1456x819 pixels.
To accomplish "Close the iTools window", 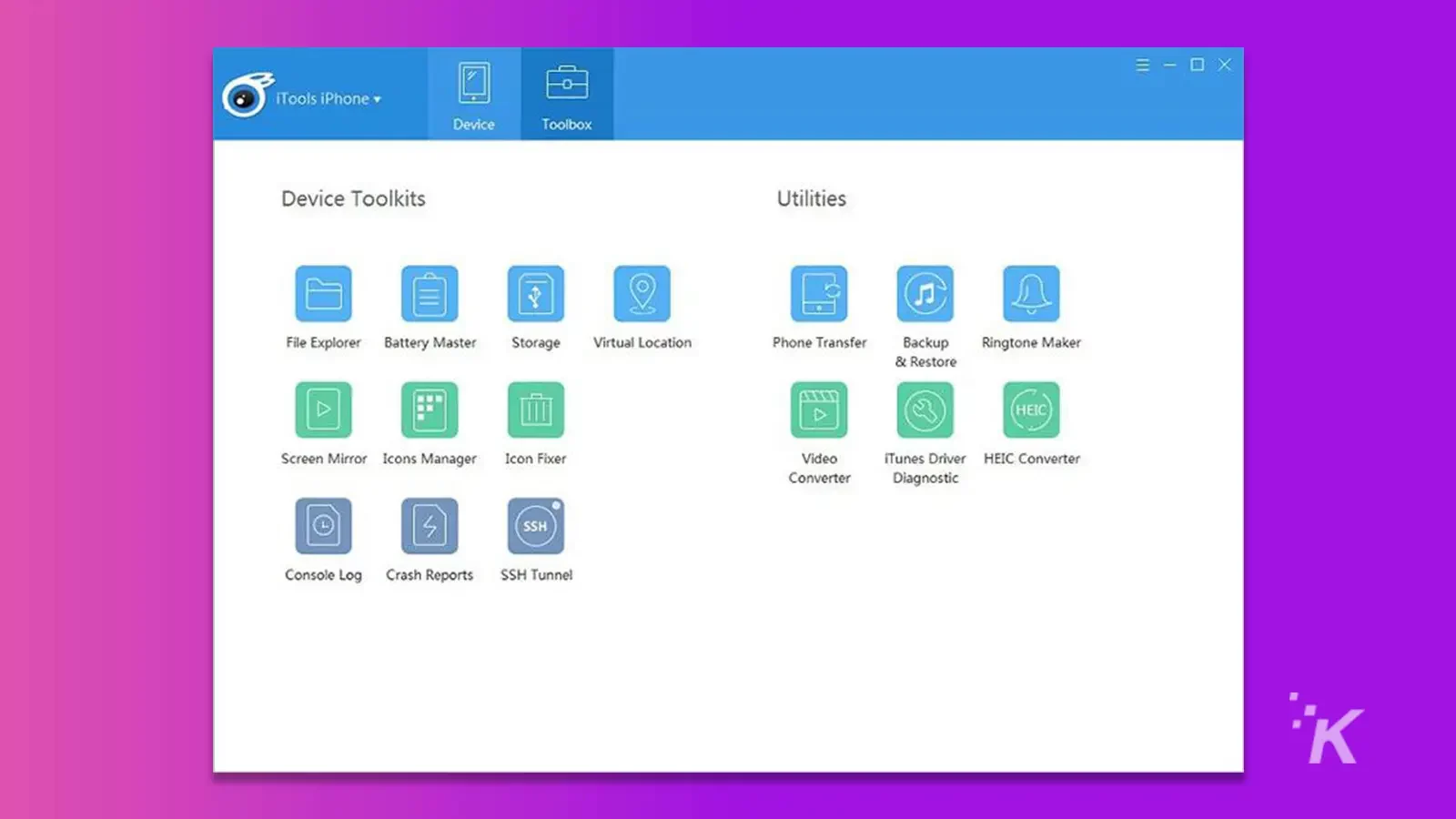I will click(1225, 65).
